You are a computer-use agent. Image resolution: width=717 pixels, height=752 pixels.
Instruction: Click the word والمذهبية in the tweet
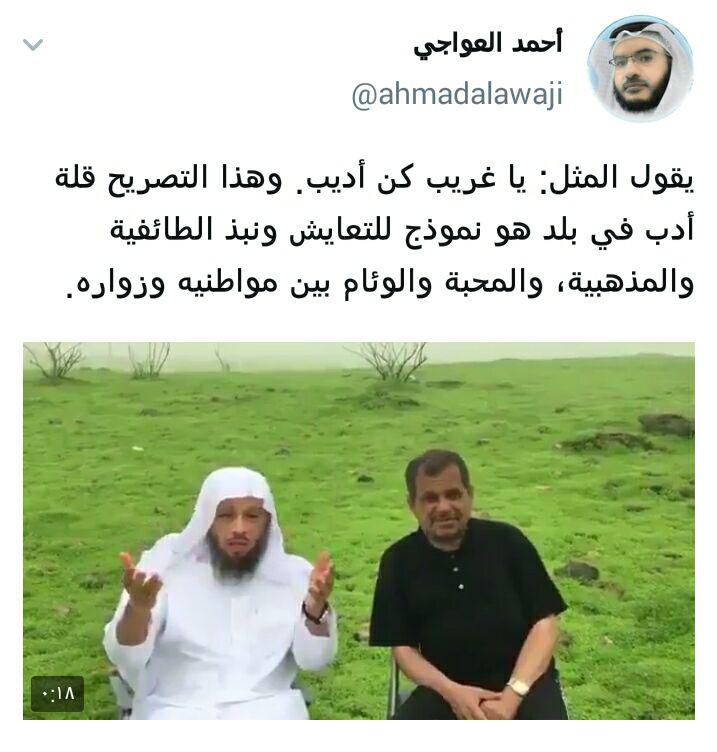coord(621,282)
